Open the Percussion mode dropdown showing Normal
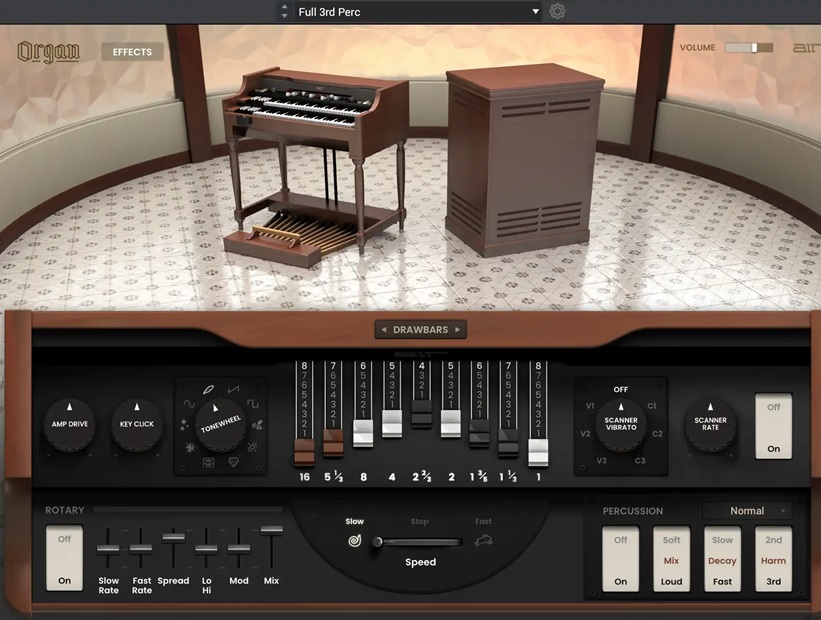The width and height of the screenshot is (821, 620). point(747,510)
